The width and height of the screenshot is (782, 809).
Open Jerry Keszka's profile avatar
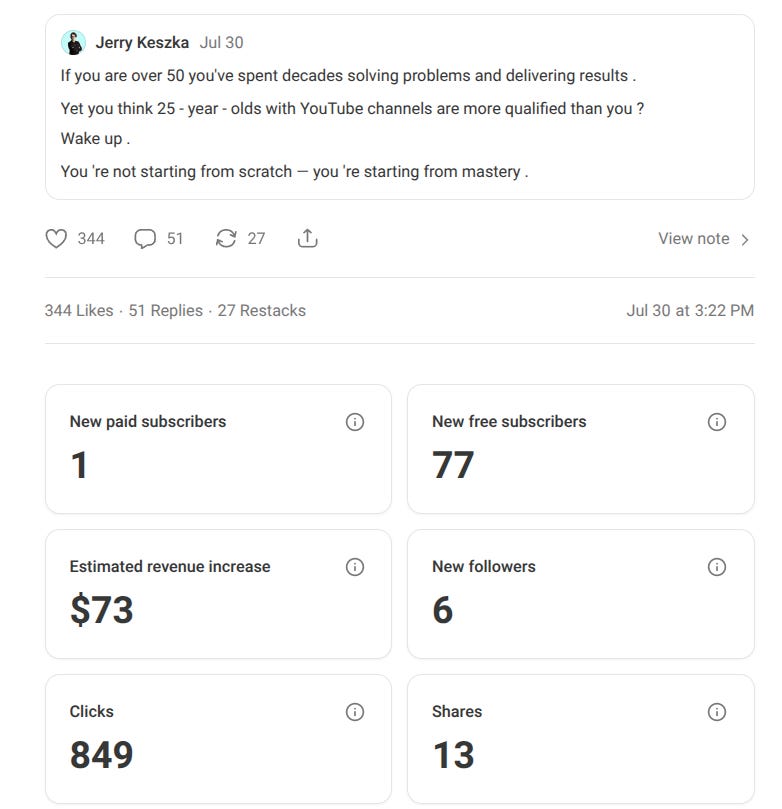click(x=73, y=43)
